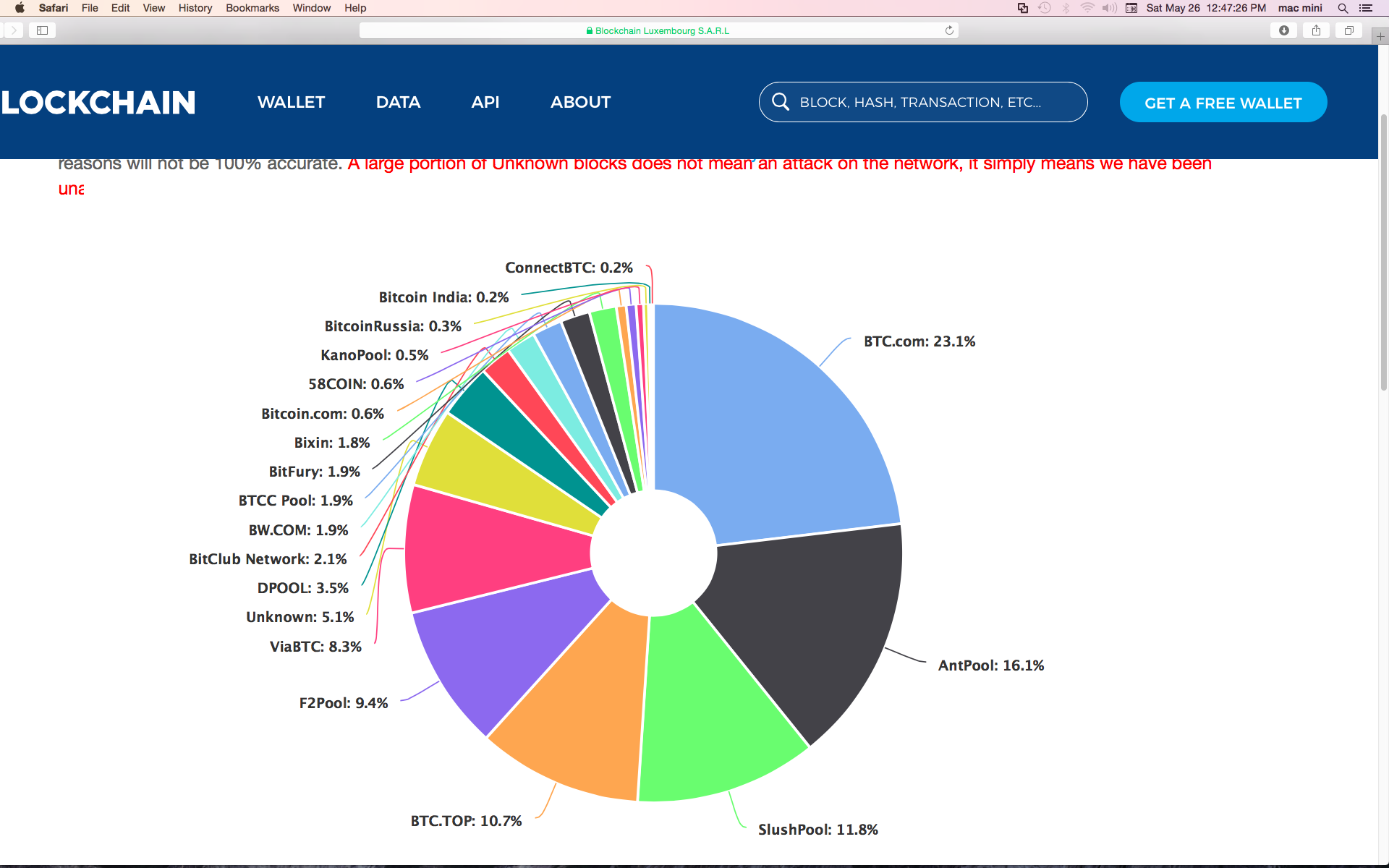This screenshot has height=868, width=1389.
Task: Open a new tab with plus button
Action: (x=1380, y=36)
